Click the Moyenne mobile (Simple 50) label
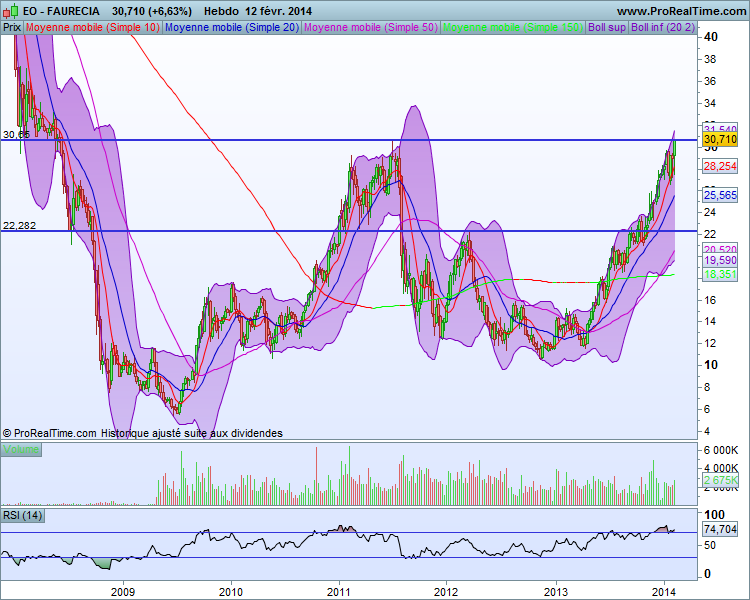 click(371, 27)
